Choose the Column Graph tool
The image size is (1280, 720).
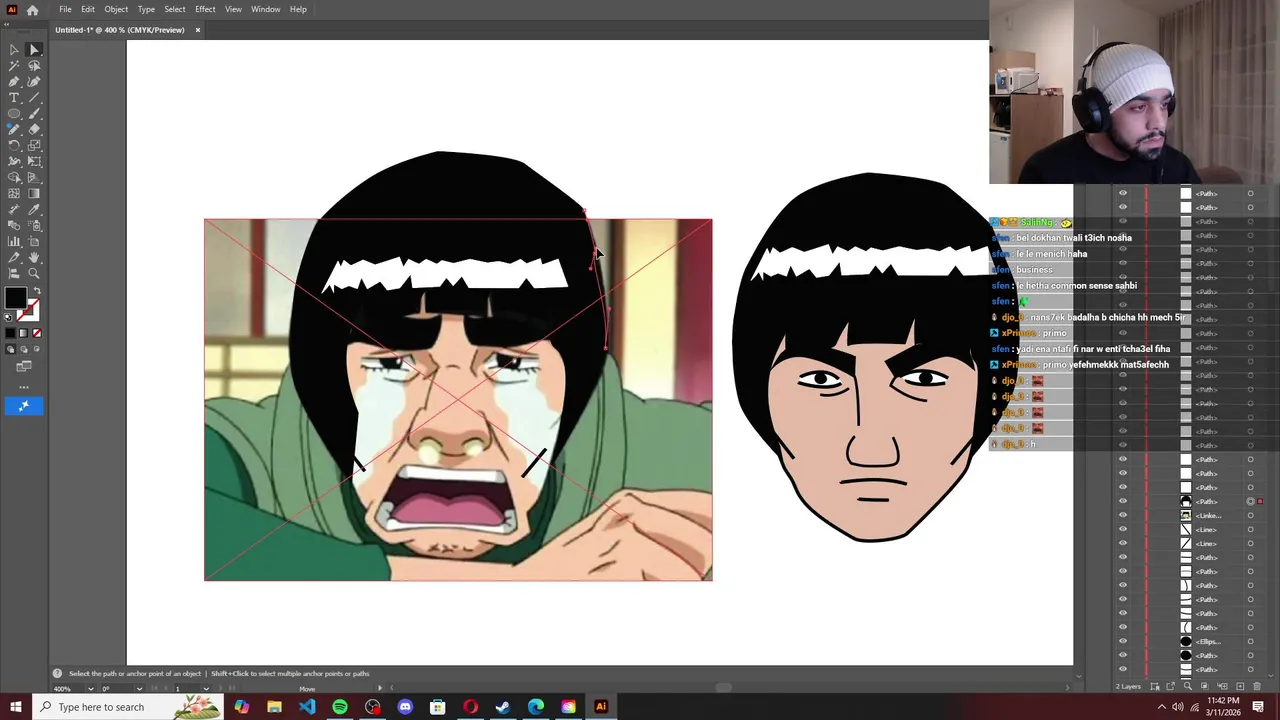tap(14, 241)
